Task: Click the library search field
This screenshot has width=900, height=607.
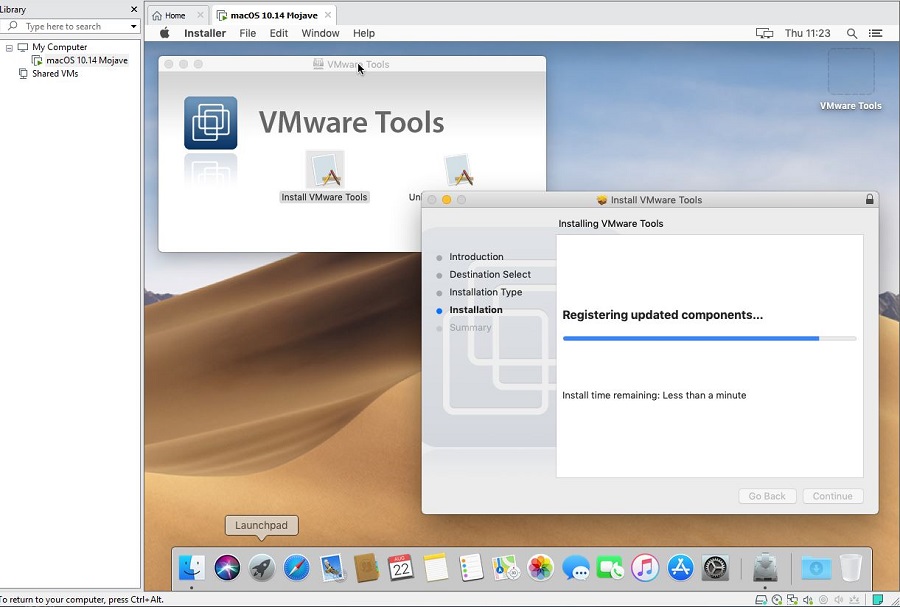Action: tap(69, 26)
